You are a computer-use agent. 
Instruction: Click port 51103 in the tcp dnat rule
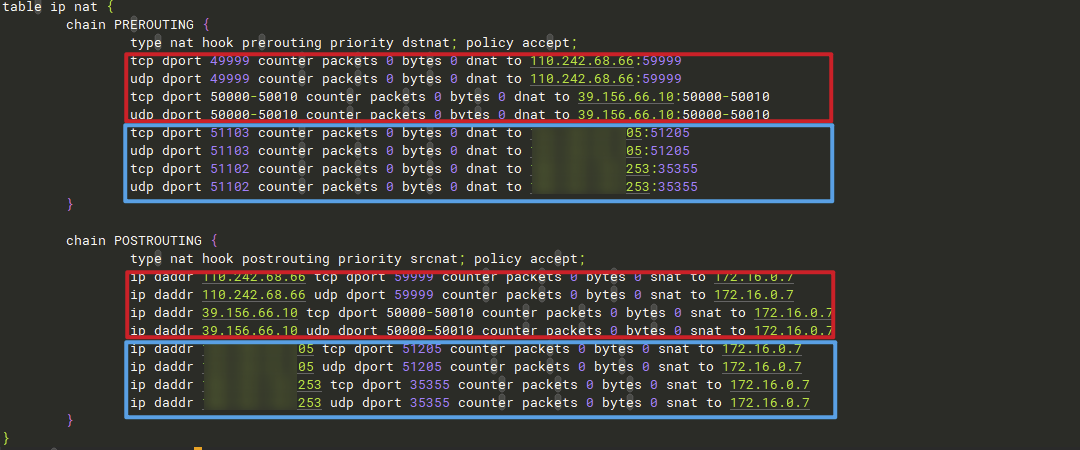click(230, 133)
